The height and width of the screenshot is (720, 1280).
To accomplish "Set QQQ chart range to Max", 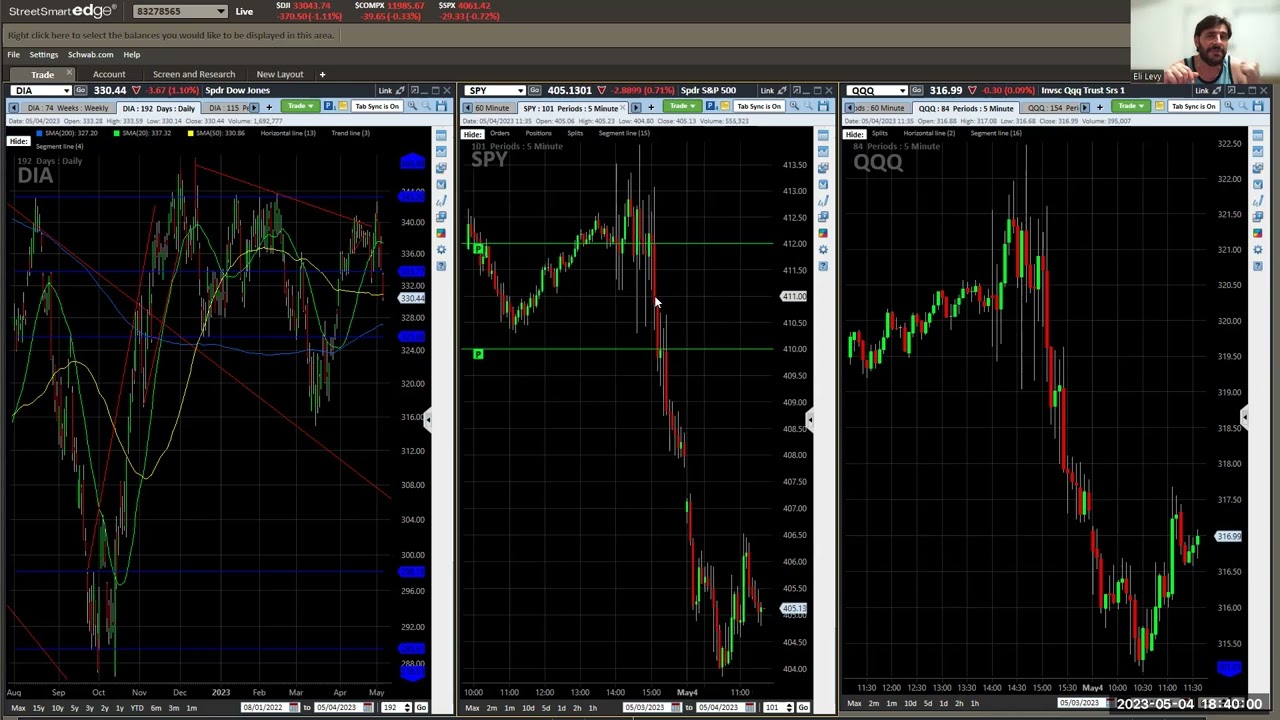I will tap(854, 703).
